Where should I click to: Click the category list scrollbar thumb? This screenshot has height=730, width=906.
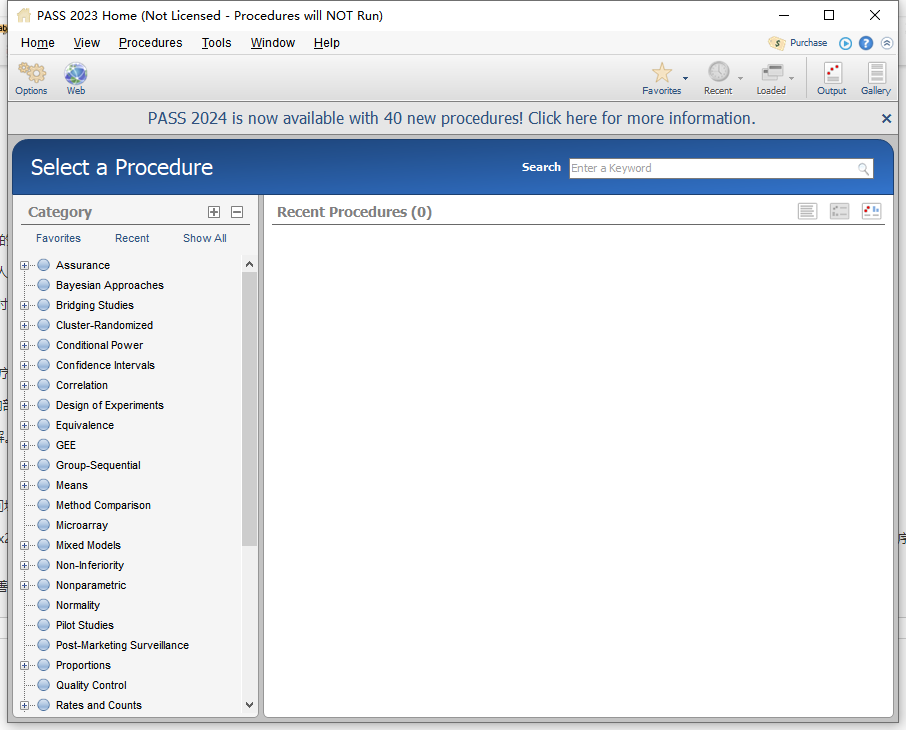coord(249,409)
